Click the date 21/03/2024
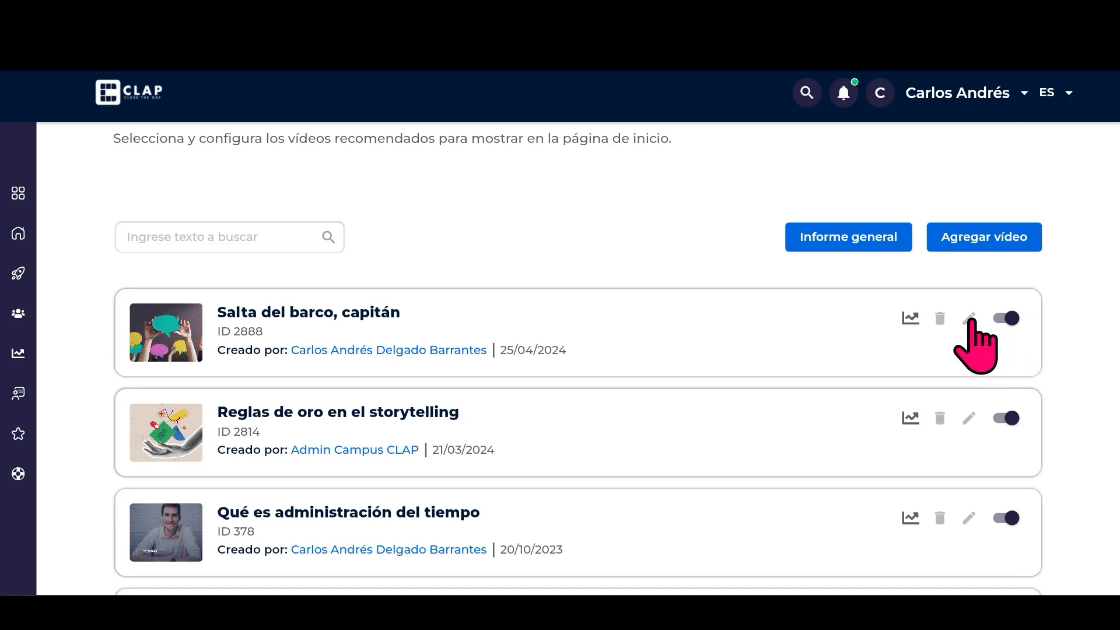1120x630 pixels. (x=463, y=450)
